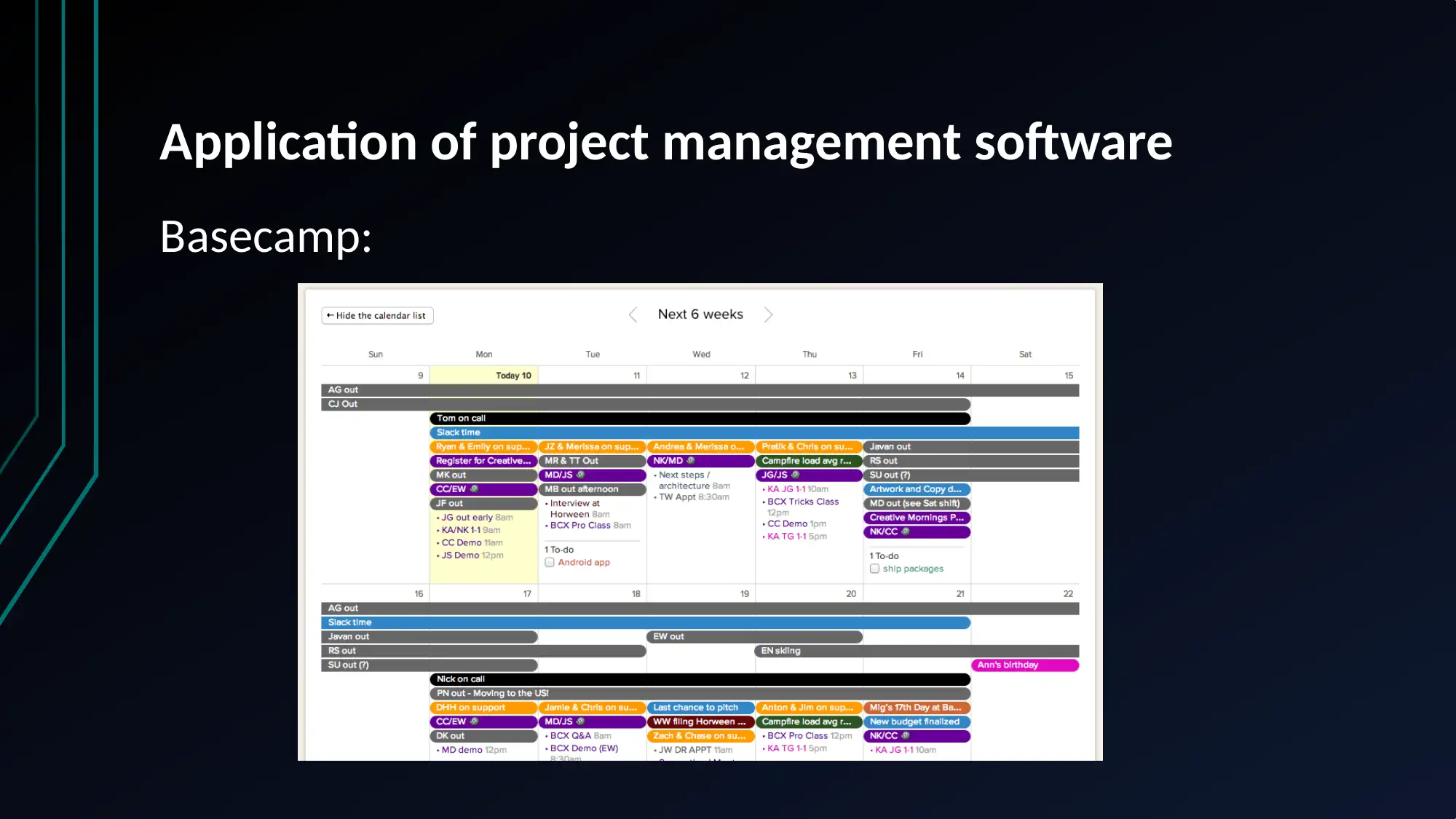Click the NK/MD recurring event on Wednesday 12

[700, 461]
